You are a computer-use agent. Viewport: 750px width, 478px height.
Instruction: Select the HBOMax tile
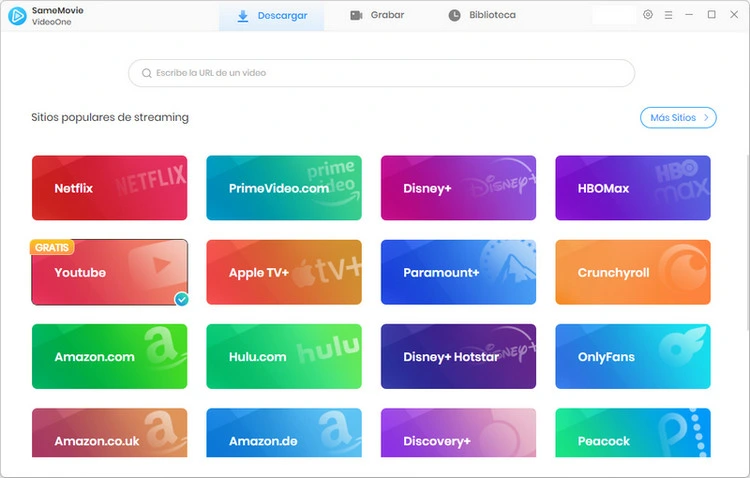tap(632, 188)
